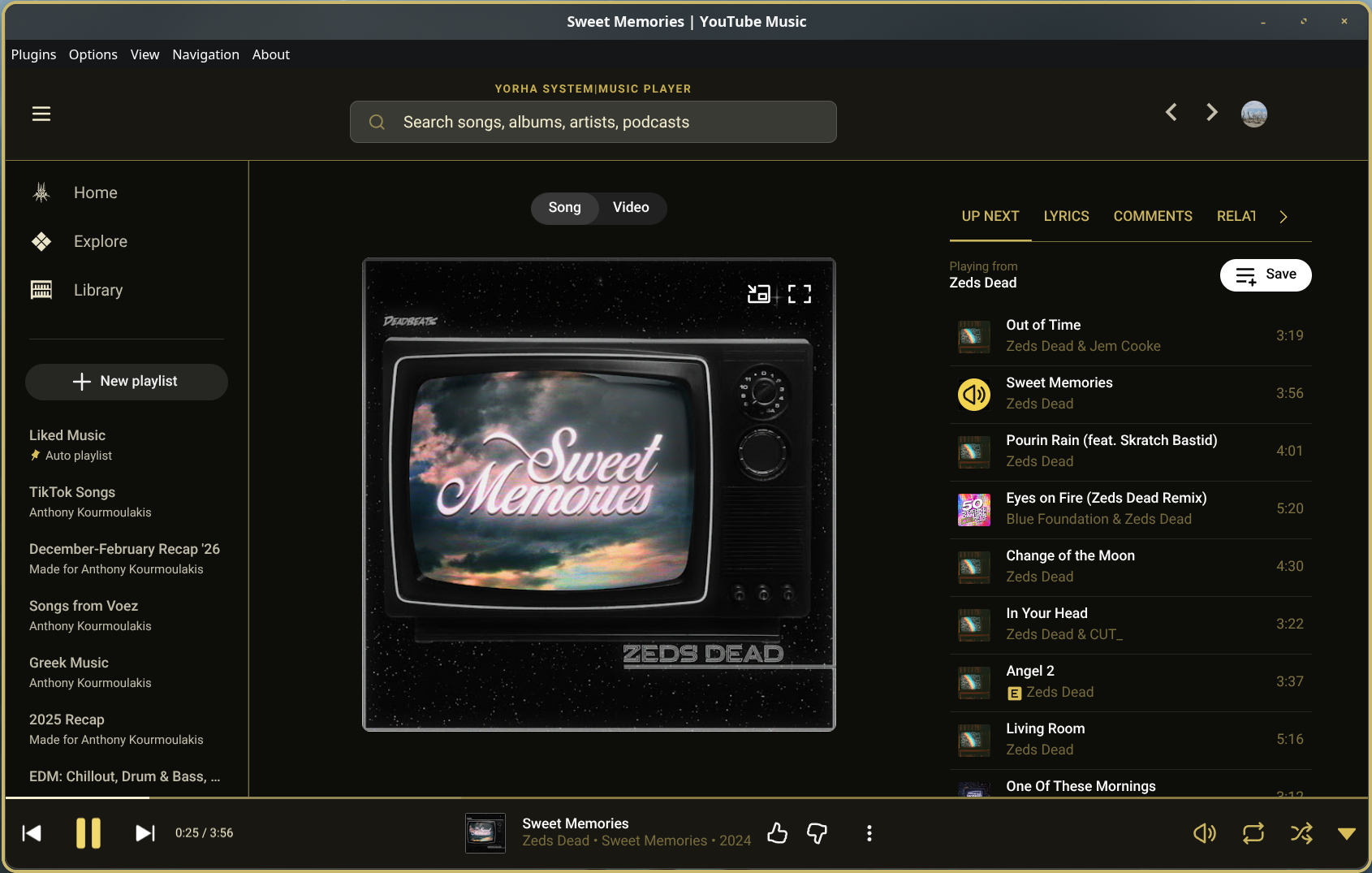Click the Explore sidebar icon
The image size is (1372, 873).
[x=41, y=241]
